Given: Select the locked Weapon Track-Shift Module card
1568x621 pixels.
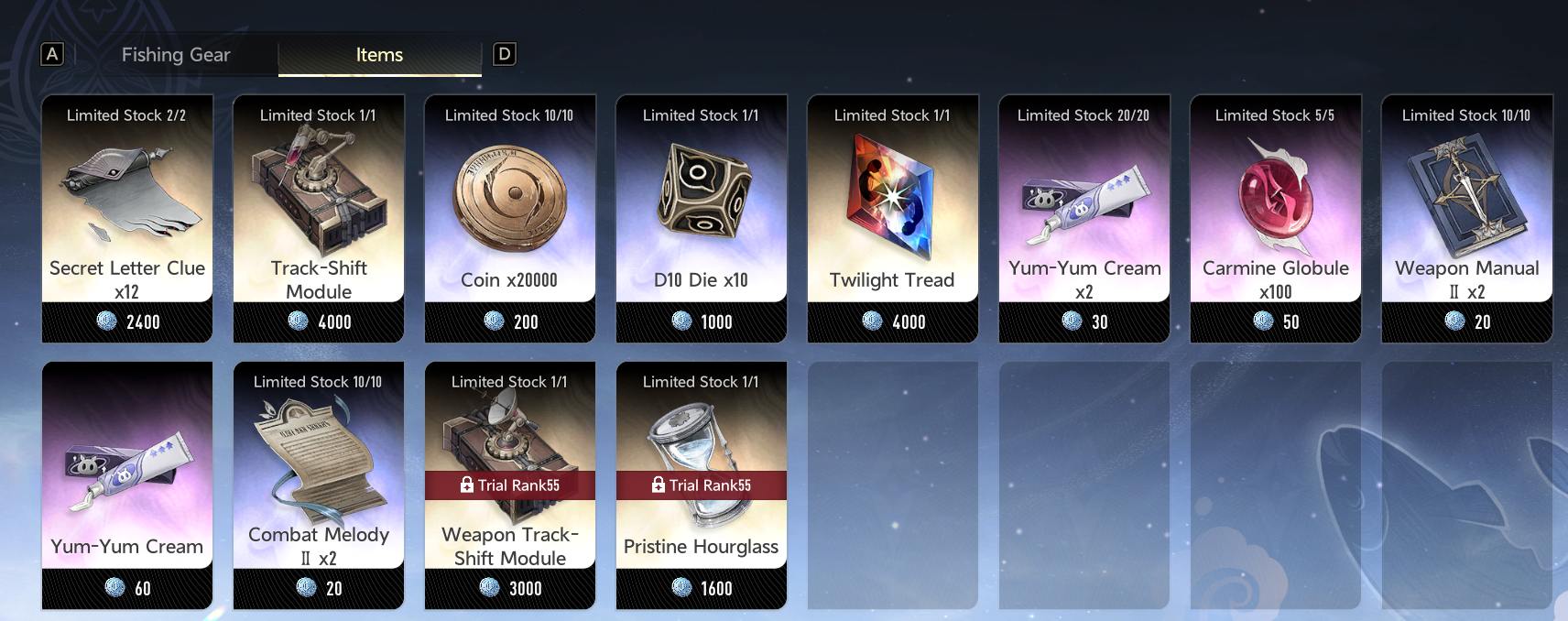Looking at the screenshot, I should pos(510,485).
